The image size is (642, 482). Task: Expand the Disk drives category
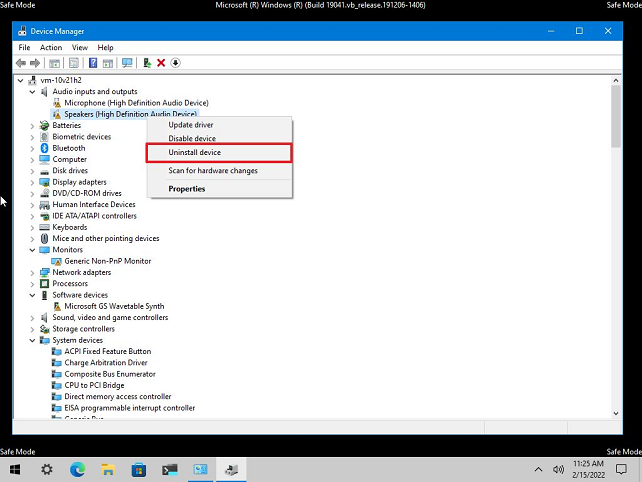tap(32, 171)
